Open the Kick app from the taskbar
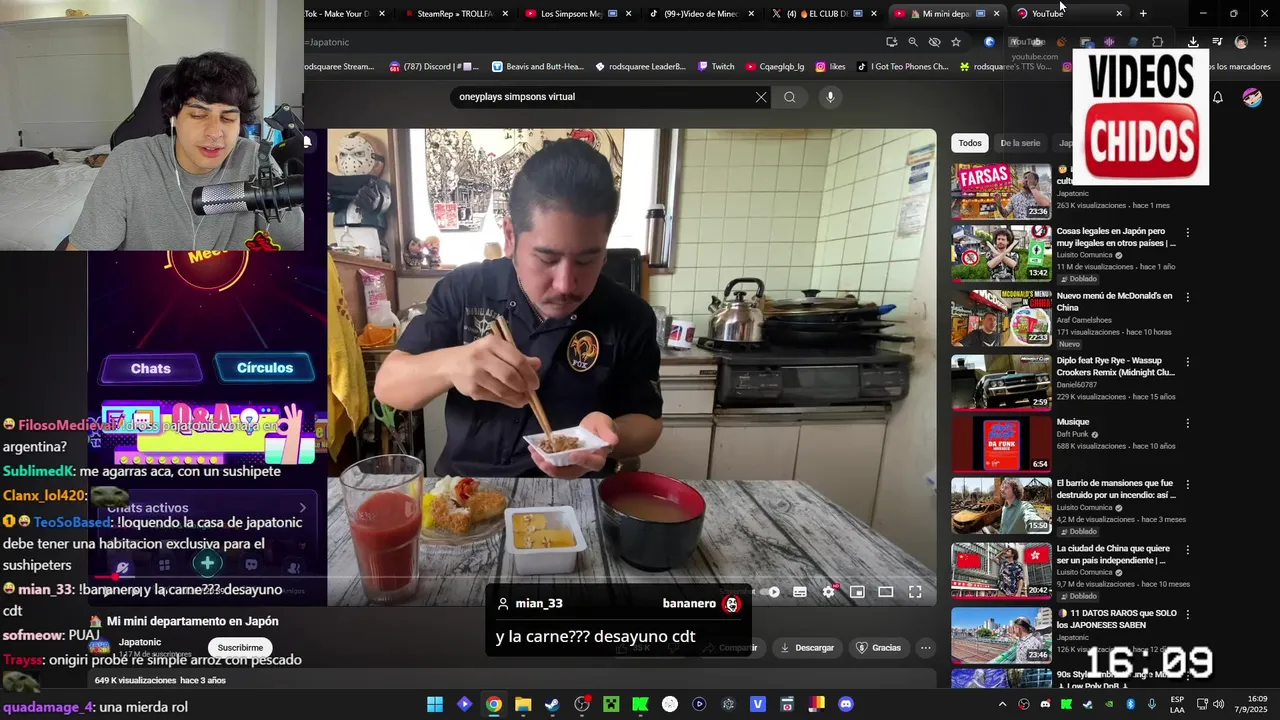This screenshot has width=1280, height=720. 640,704
